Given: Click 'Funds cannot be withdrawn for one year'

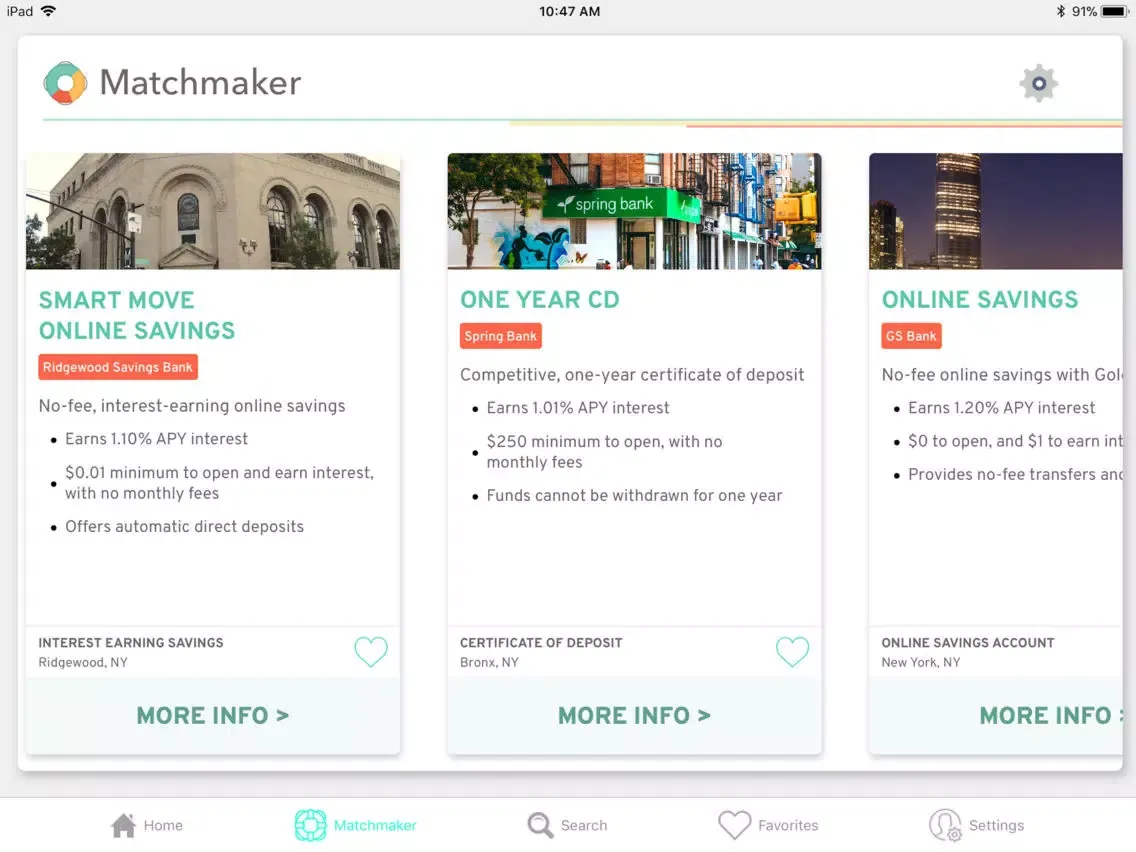Looking at the screenshot, I should [635, 496].
